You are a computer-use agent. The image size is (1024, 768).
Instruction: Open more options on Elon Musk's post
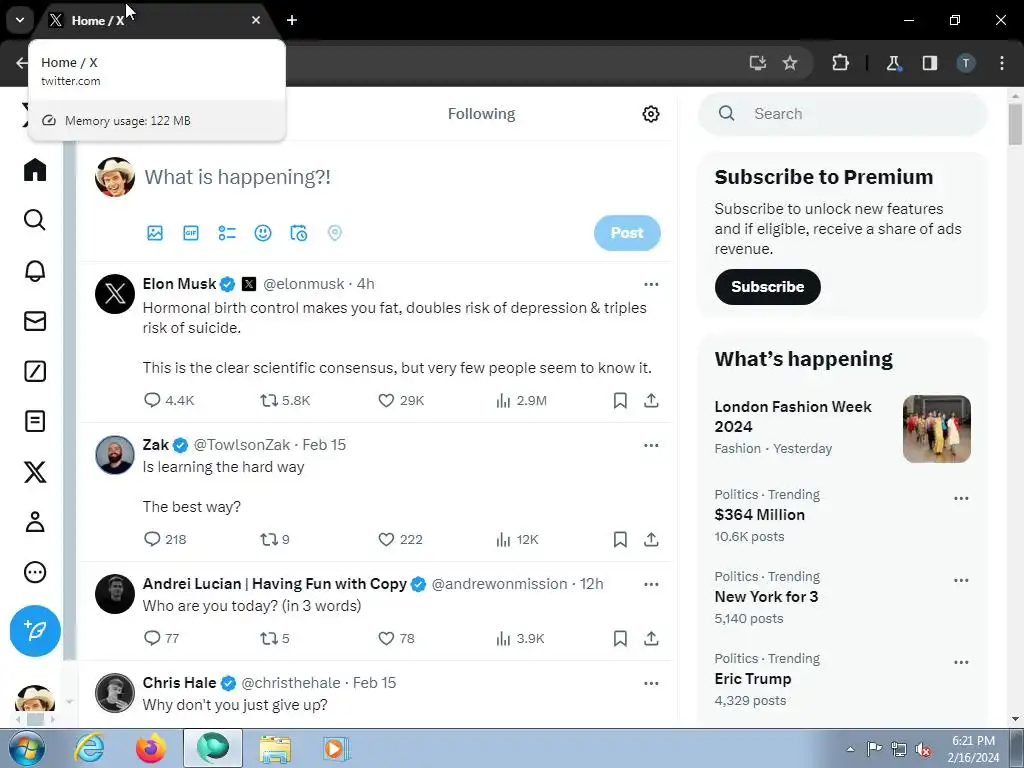coord(651,284)
